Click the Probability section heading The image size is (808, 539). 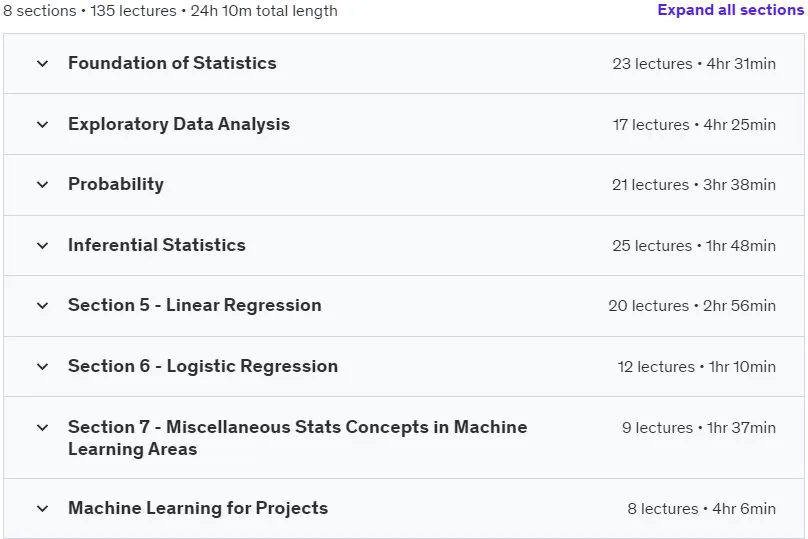pyautogui.click(x=116, y=184)
